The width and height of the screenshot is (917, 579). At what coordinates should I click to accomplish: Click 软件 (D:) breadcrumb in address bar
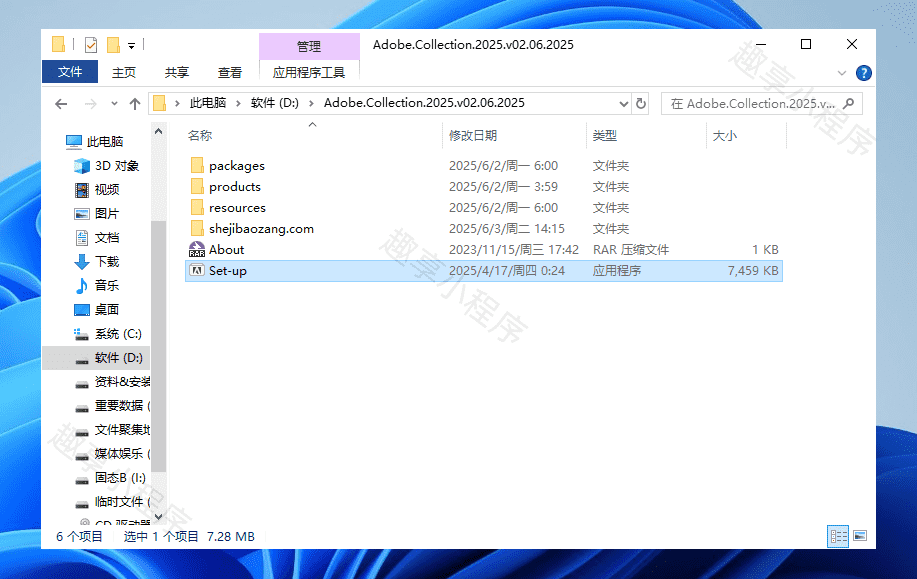pos(274,103)
